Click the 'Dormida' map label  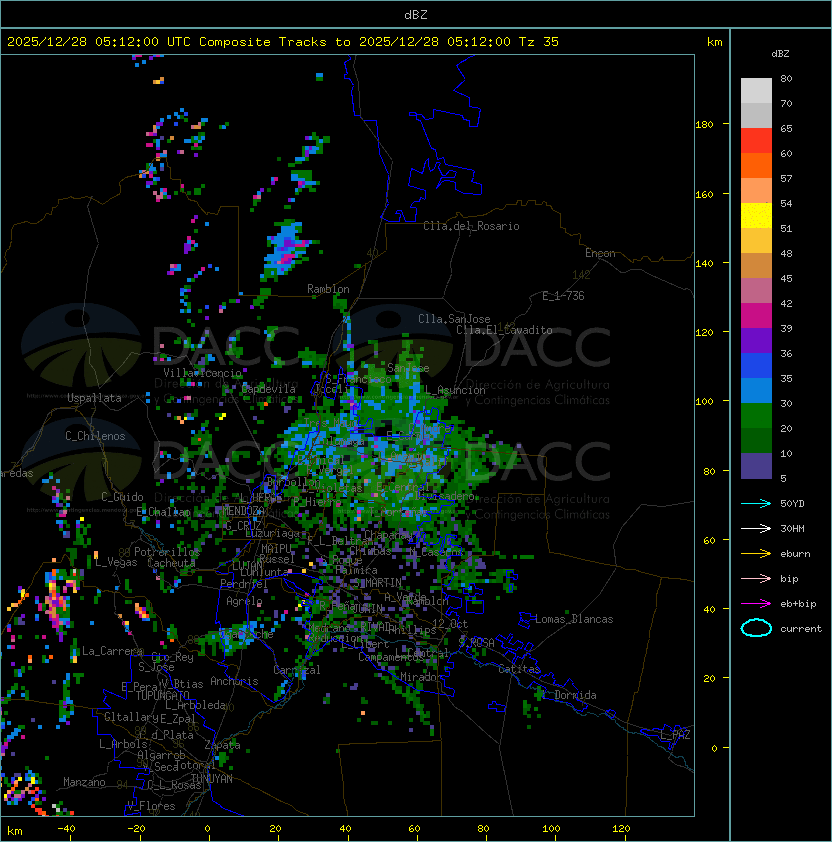click(x=575, y=695)
